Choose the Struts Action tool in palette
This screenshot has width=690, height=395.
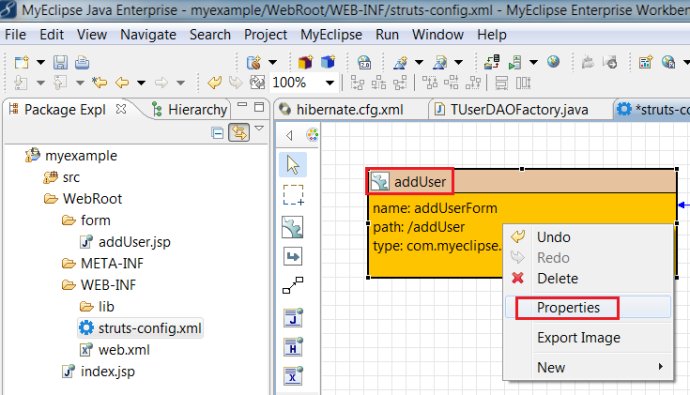[293, 227]
